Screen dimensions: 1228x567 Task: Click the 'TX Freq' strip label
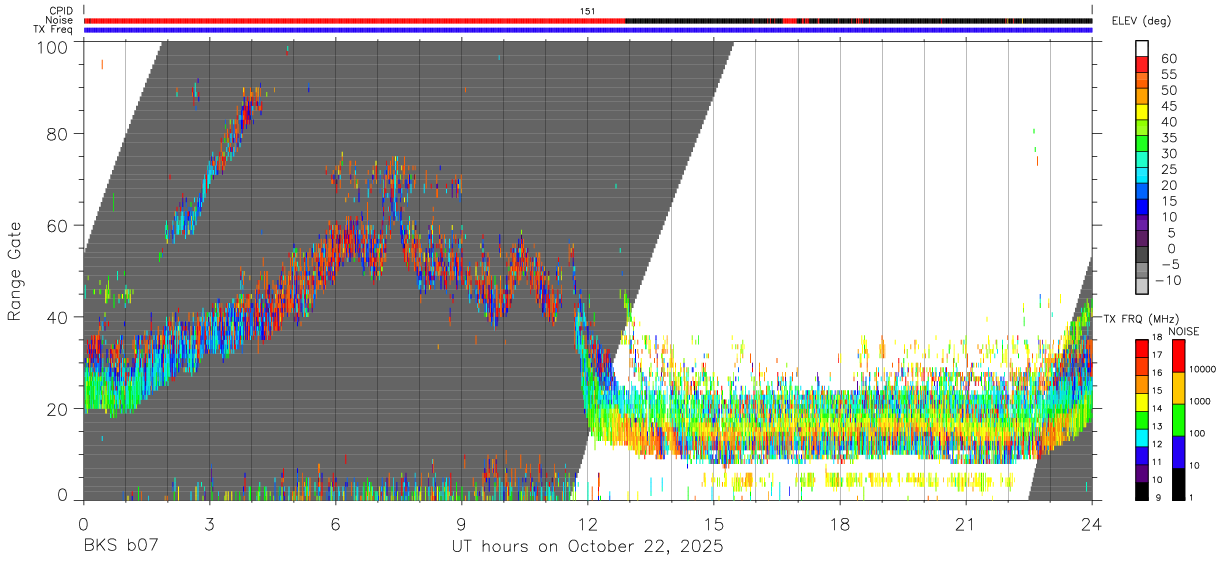pos(55,30)
